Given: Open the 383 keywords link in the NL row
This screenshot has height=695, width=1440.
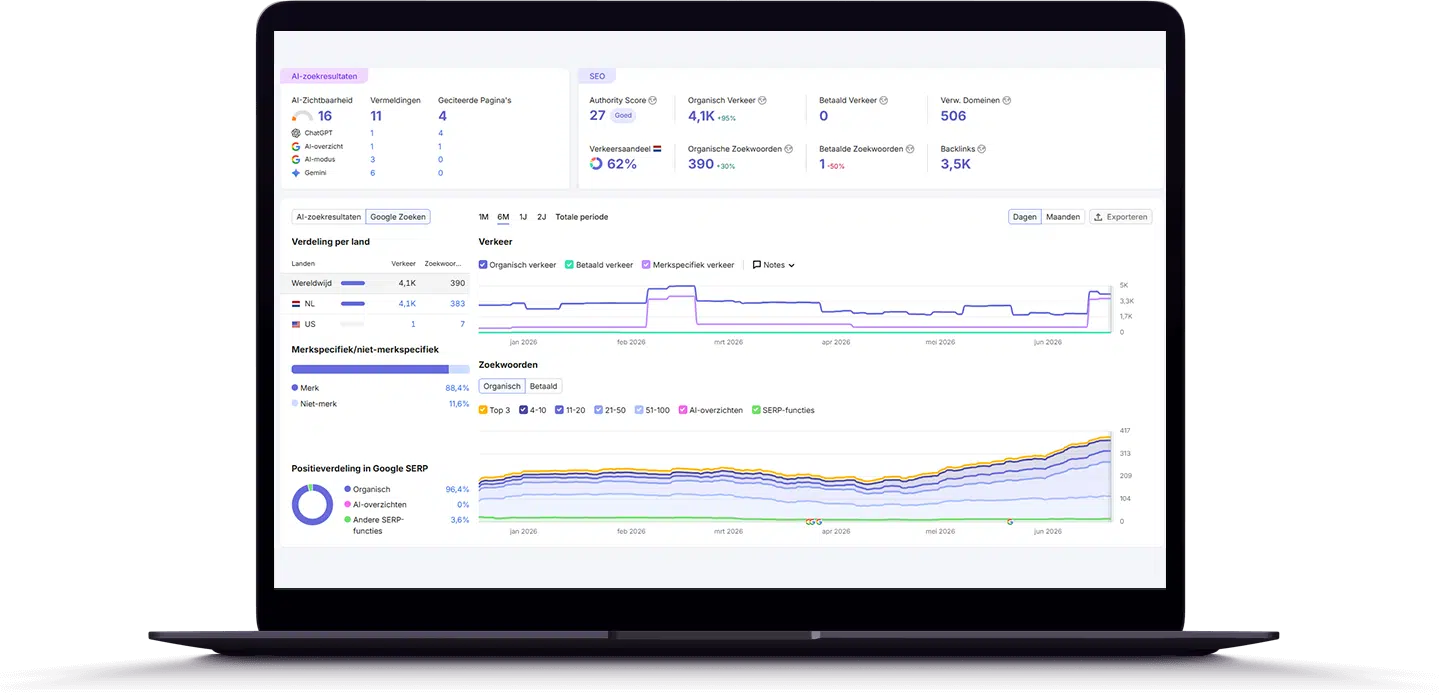Looking at the screenshot, I should point(457,304).
